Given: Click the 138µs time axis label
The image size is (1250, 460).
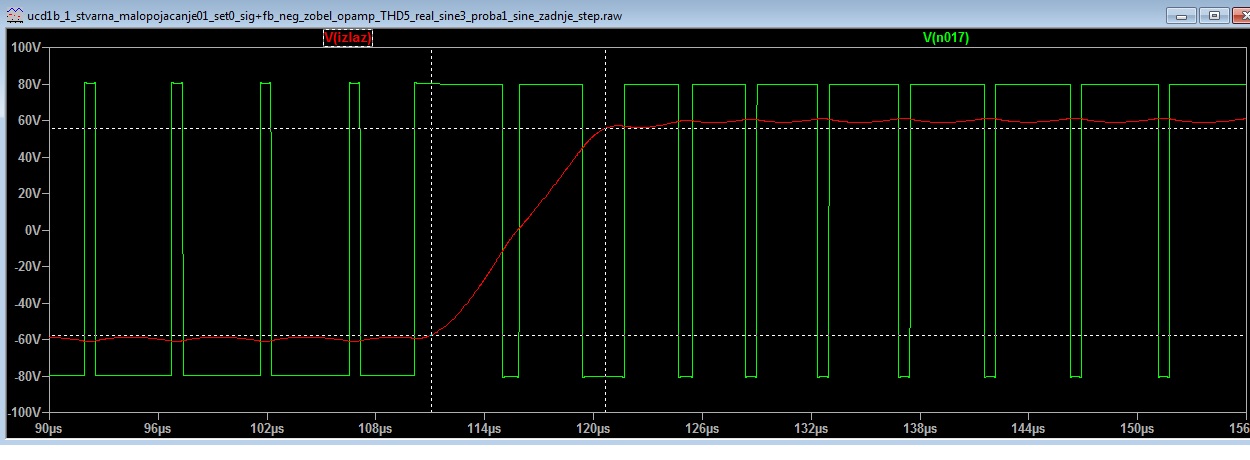Looking at the screenshot, I should (920, 429).
